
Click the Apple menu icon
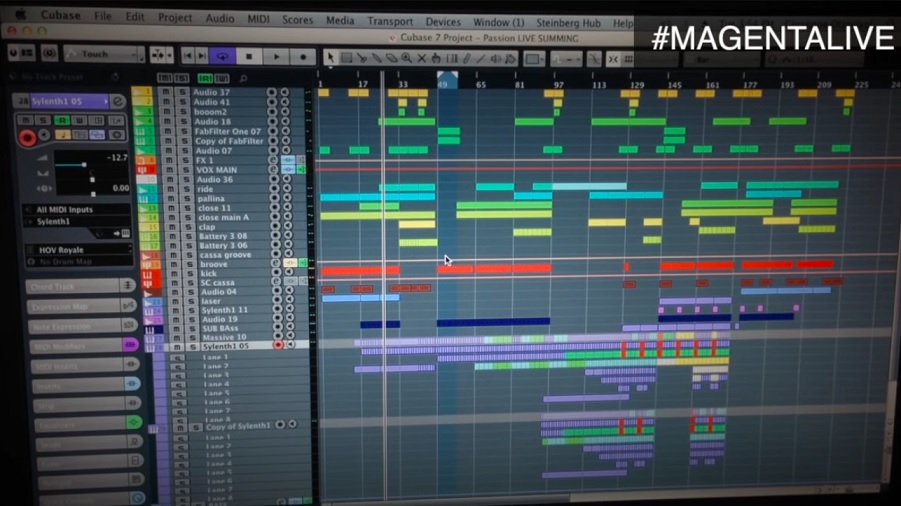point(20,14)
